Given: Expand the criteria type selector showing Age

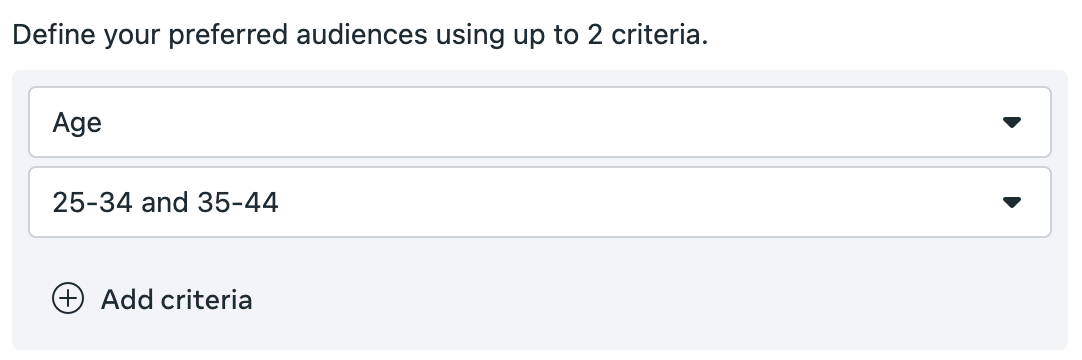Looking at the screenshot, I should coord(540,122).
